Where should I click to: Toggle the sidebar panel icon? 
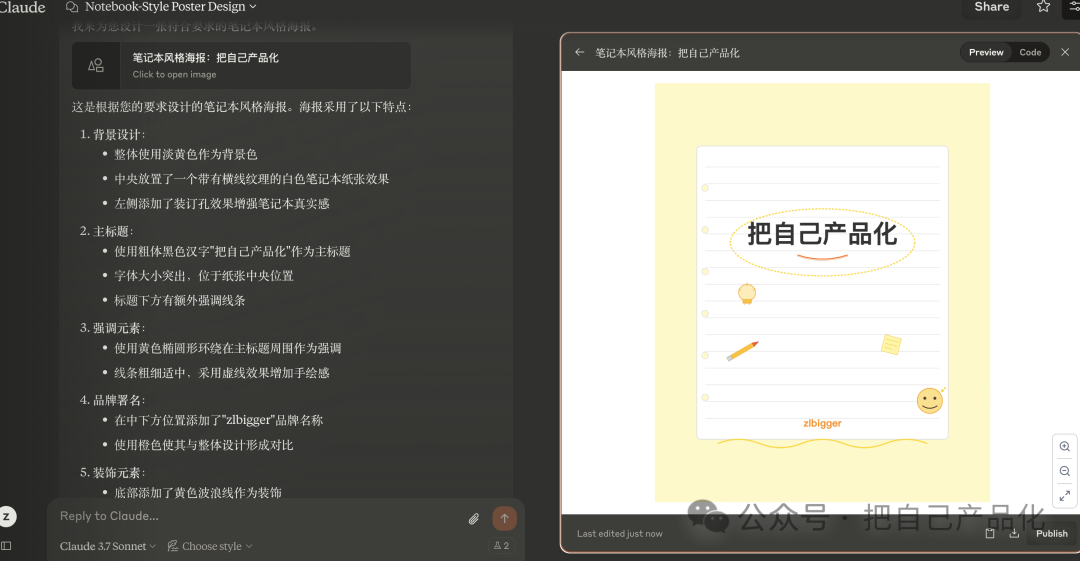click(x=6, y=546)
